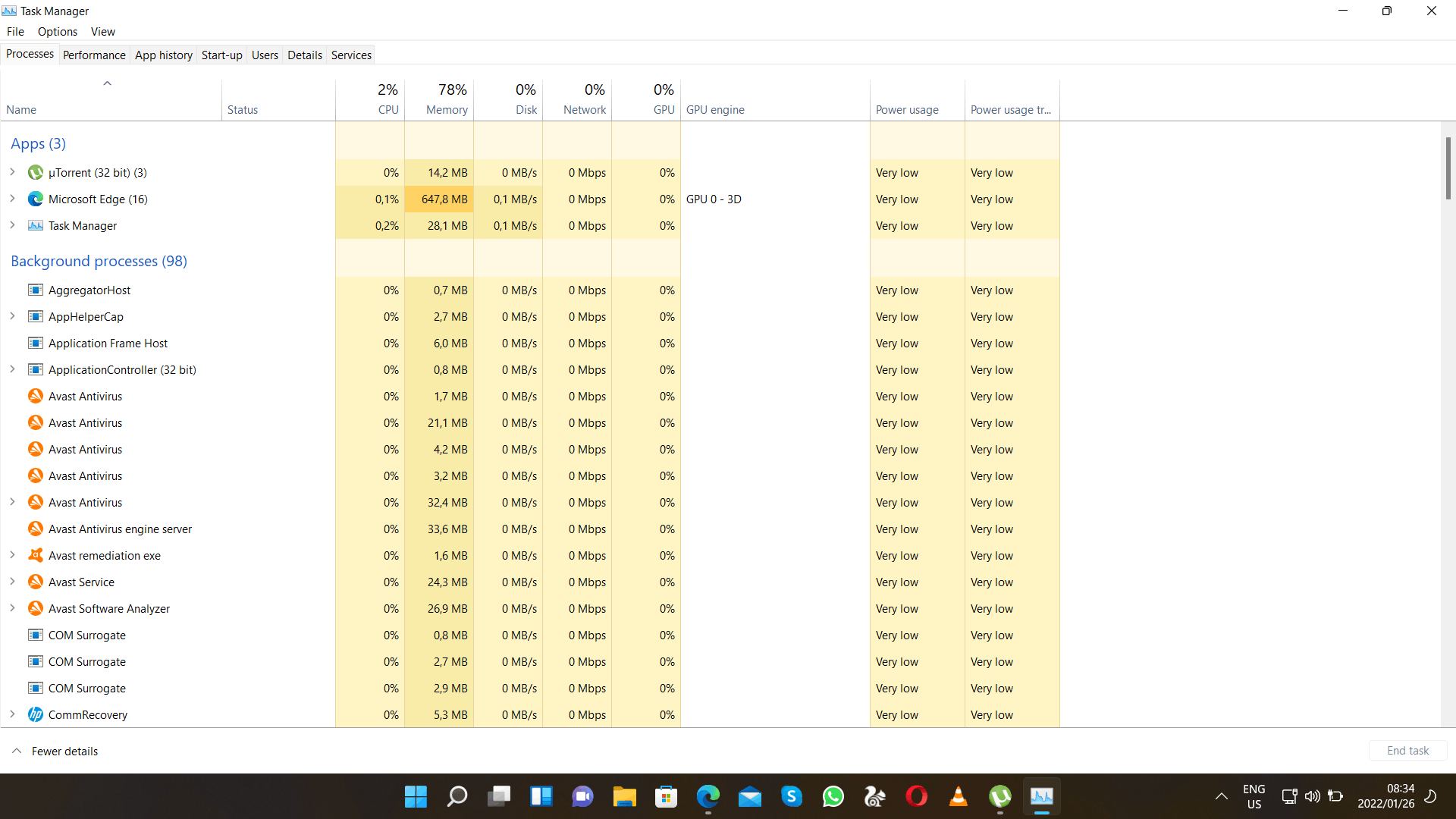1456x819 pixels.
Task: Click the Avast Service icon
Action: (35, 582)
